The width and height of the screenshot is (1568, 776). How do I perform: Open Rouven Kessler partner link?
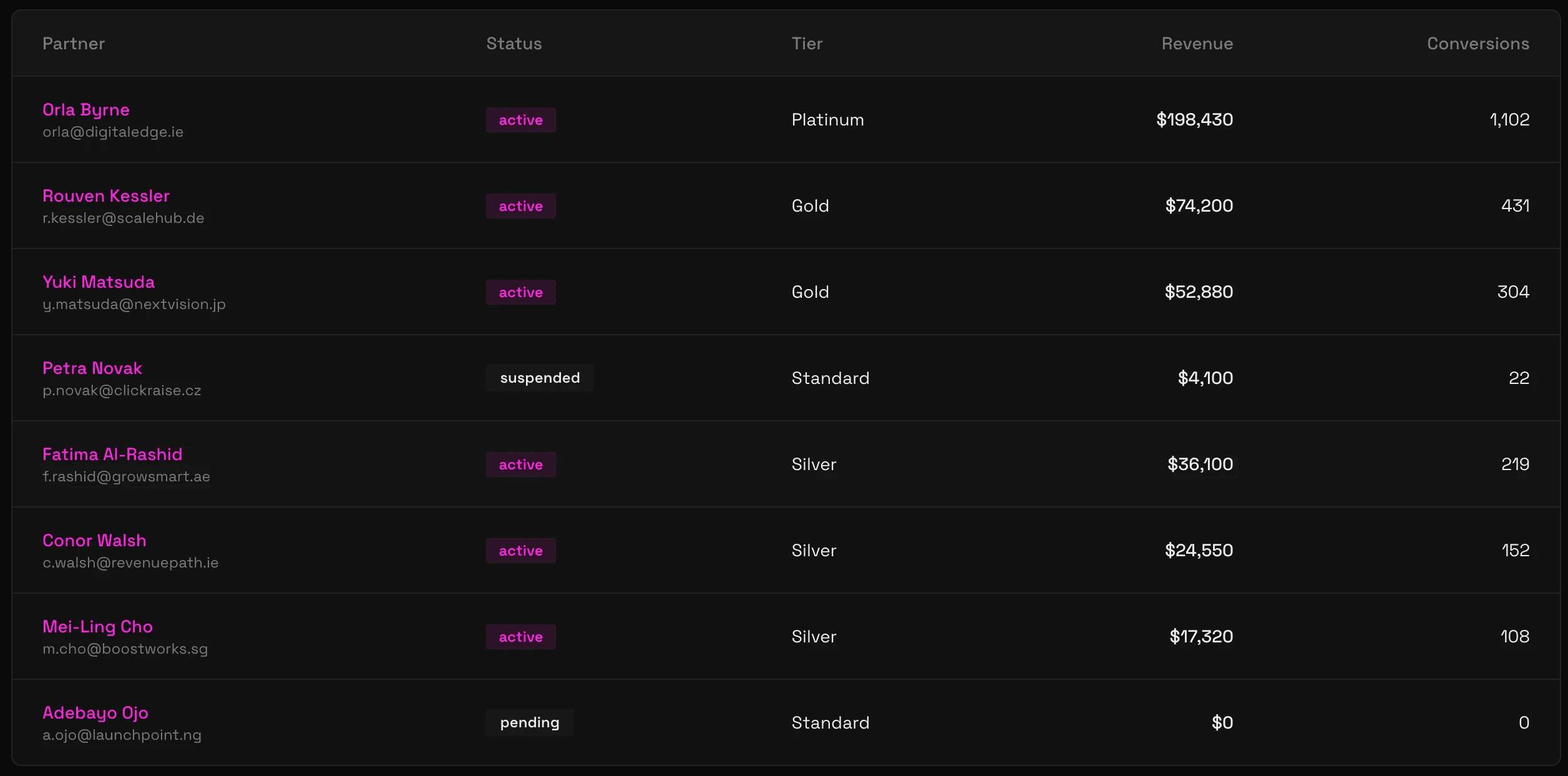point(106,196)
